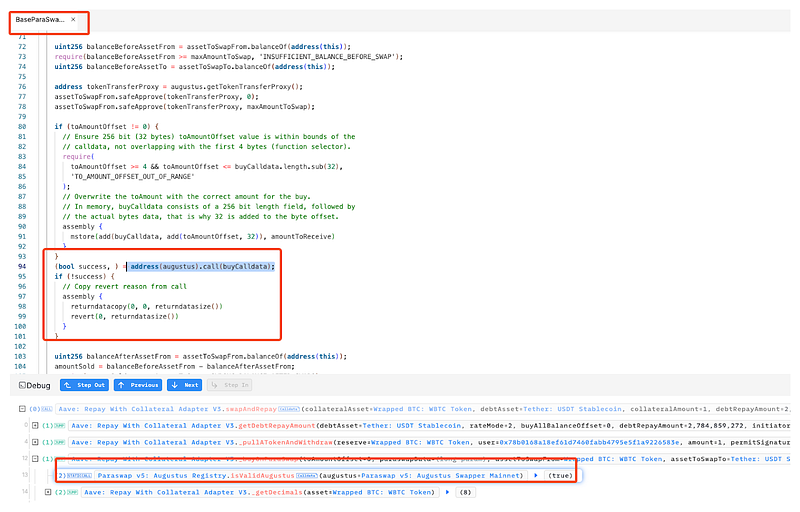Show isValidAugustus return value arrow
The height and width of the screenshot is (512, 800).
533,475
